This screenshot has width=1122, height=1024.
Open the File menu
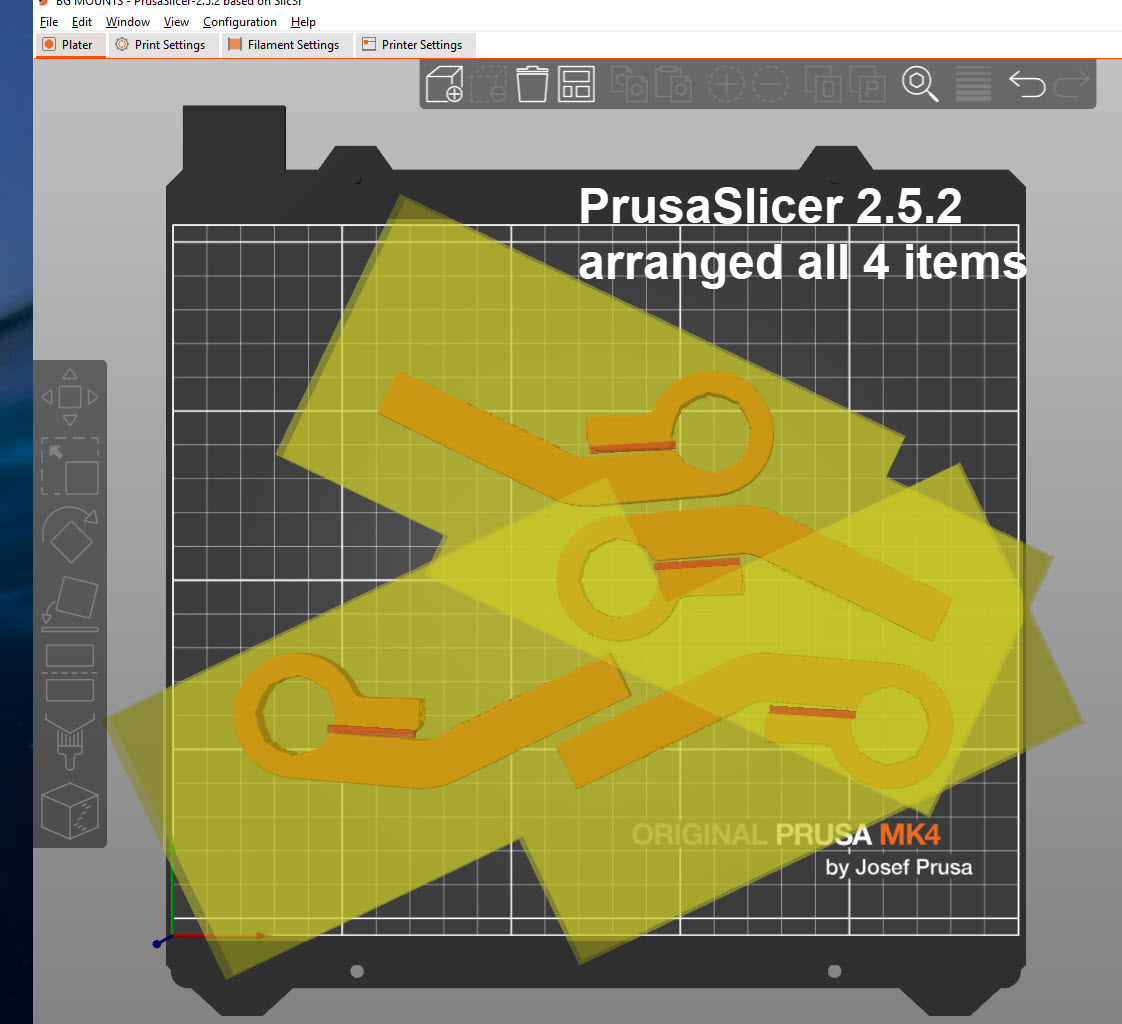click(48, 21)
